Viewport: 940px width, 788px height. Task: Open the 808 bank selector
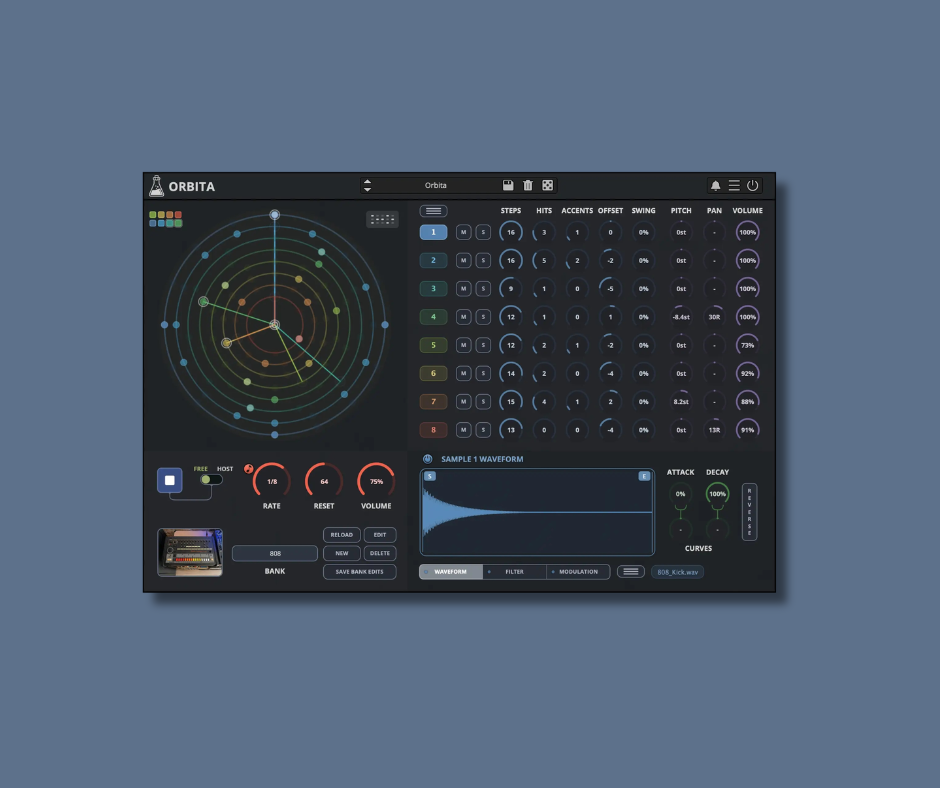(275, 553)
